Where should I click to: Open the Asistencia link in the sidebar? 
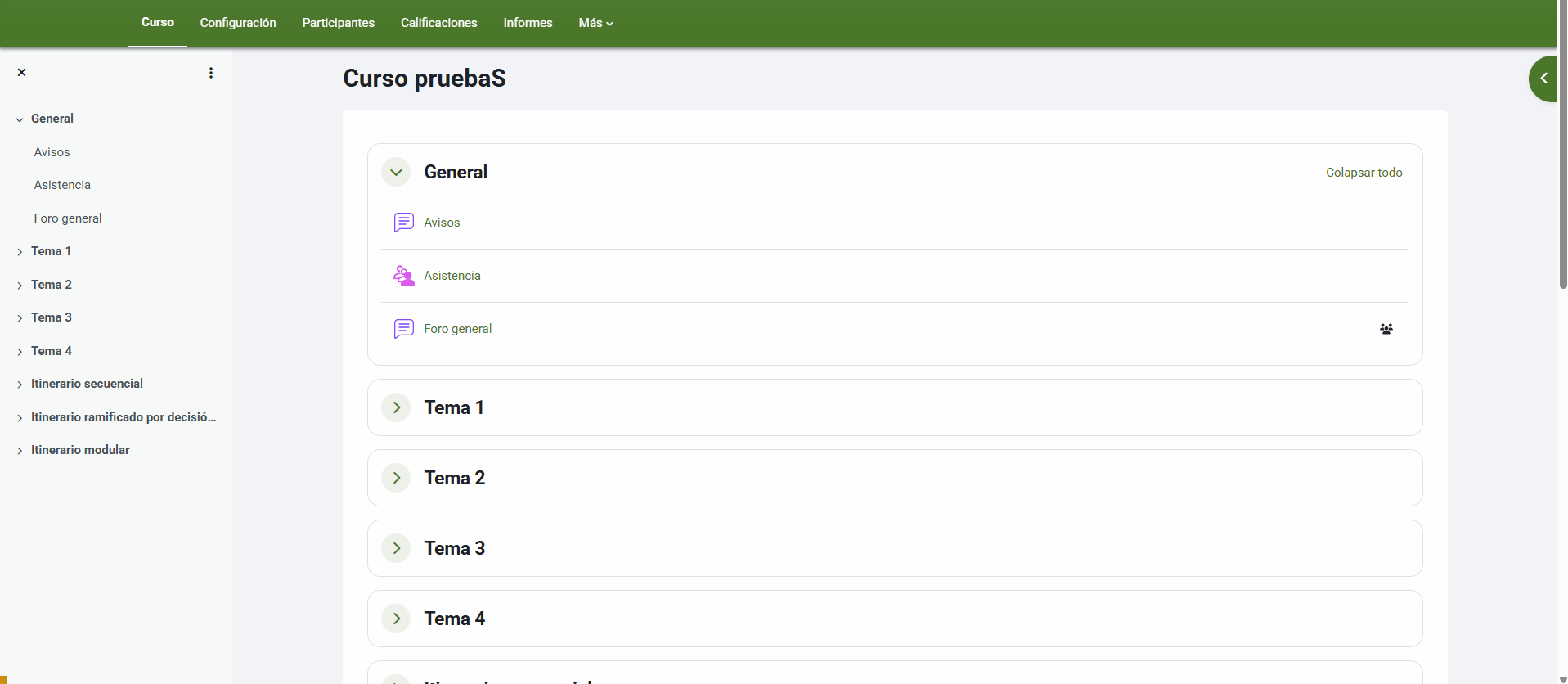pyautogui.click(x=62, y=185)
